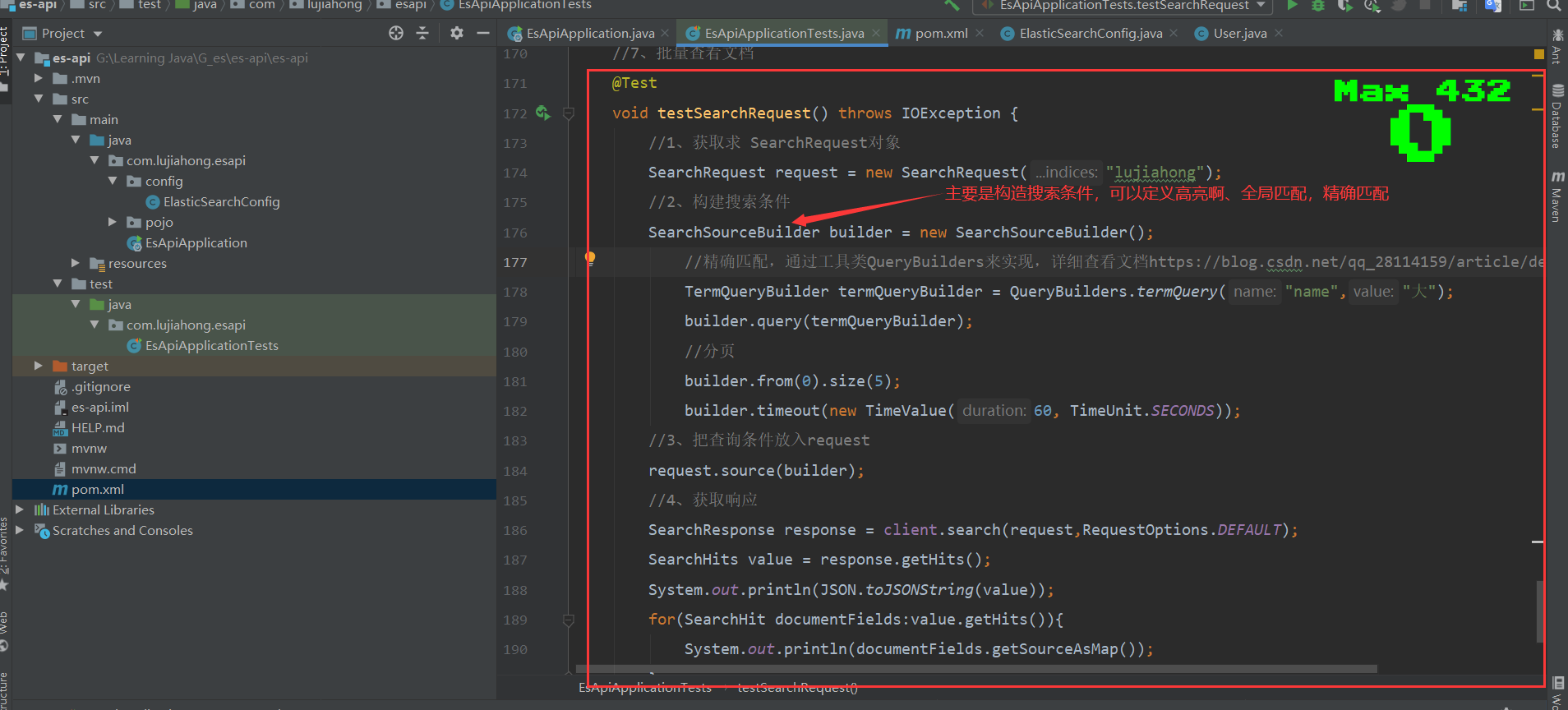Toggle the Database tool window
The image size is (1568, 710).
click(1556, 117)
